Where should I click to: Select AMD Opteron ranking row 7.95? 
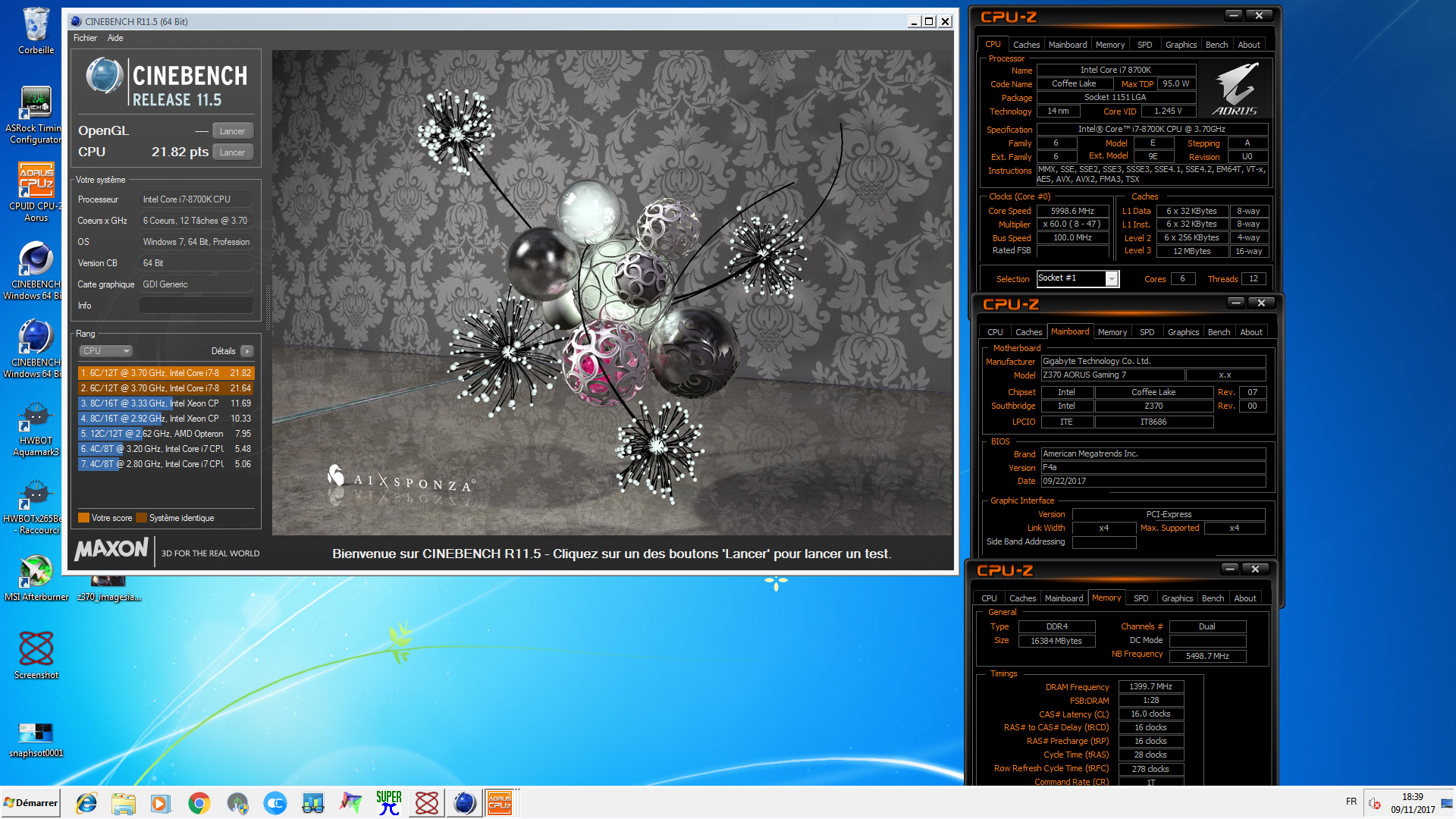pyautogui.click(x=165, y=434)
